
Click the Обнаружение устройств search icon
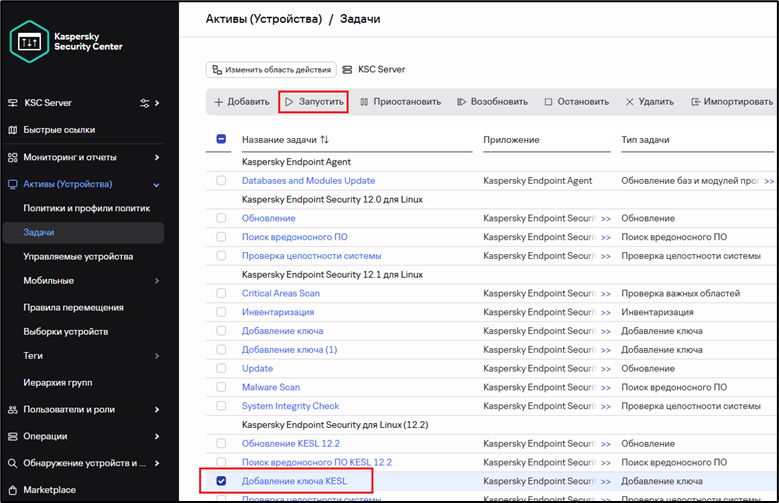13,463
